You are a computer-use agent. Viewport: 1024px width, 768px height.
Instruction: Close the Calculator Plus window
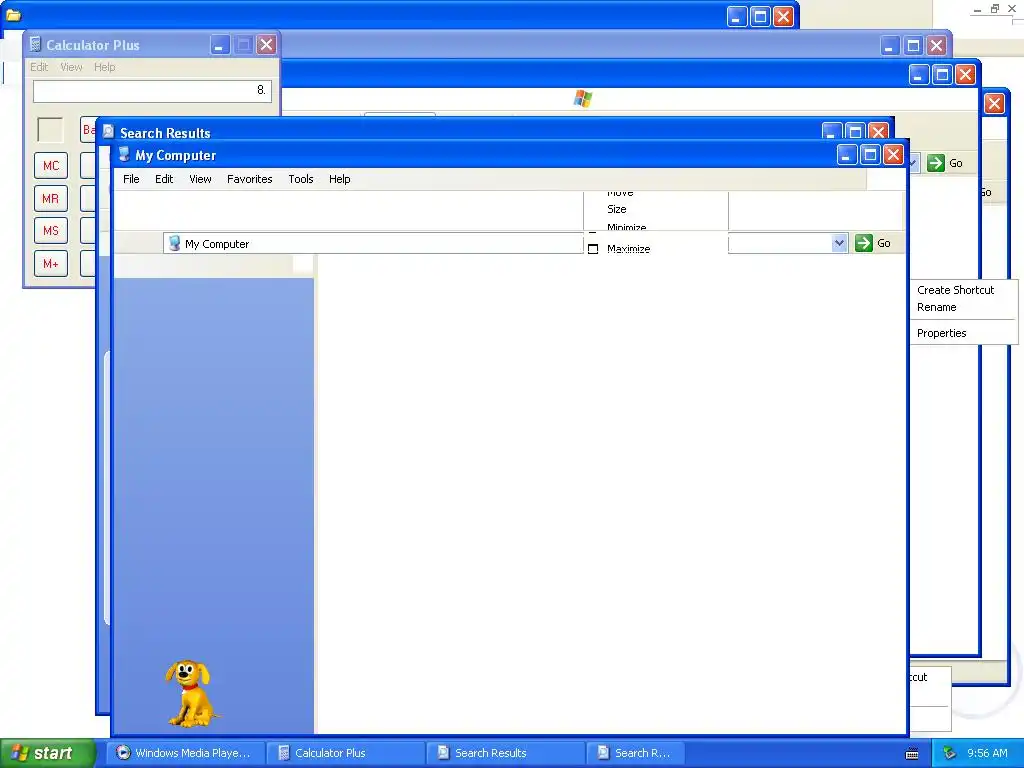click(x=266, y=45)
